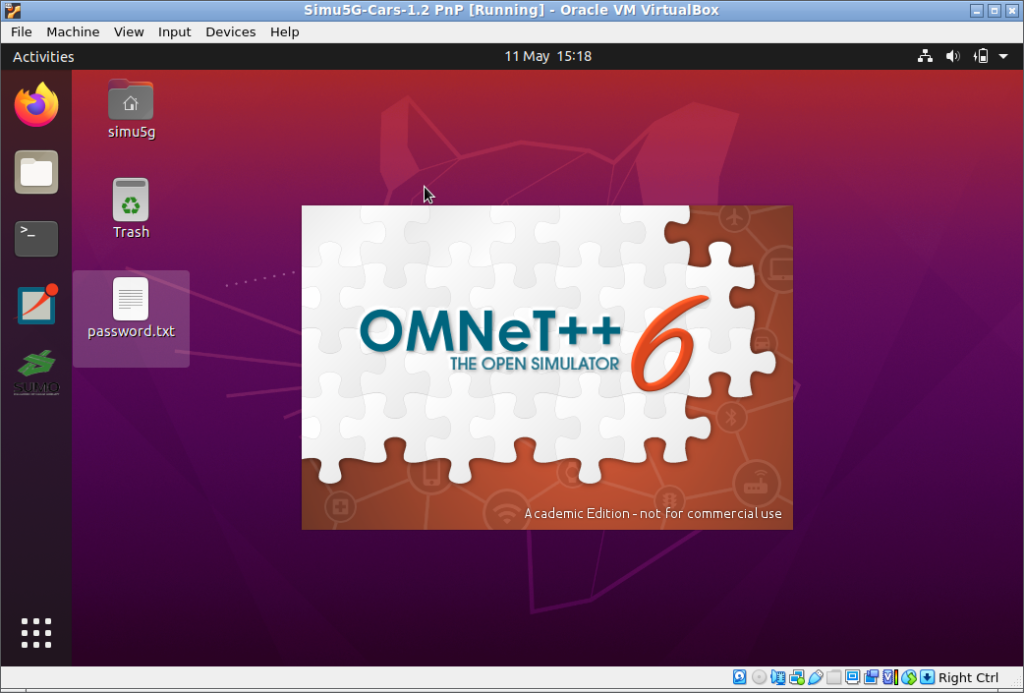Mute audio via the speaker icon
Screen dimensions: 1024x693
(x=952, y=56)
